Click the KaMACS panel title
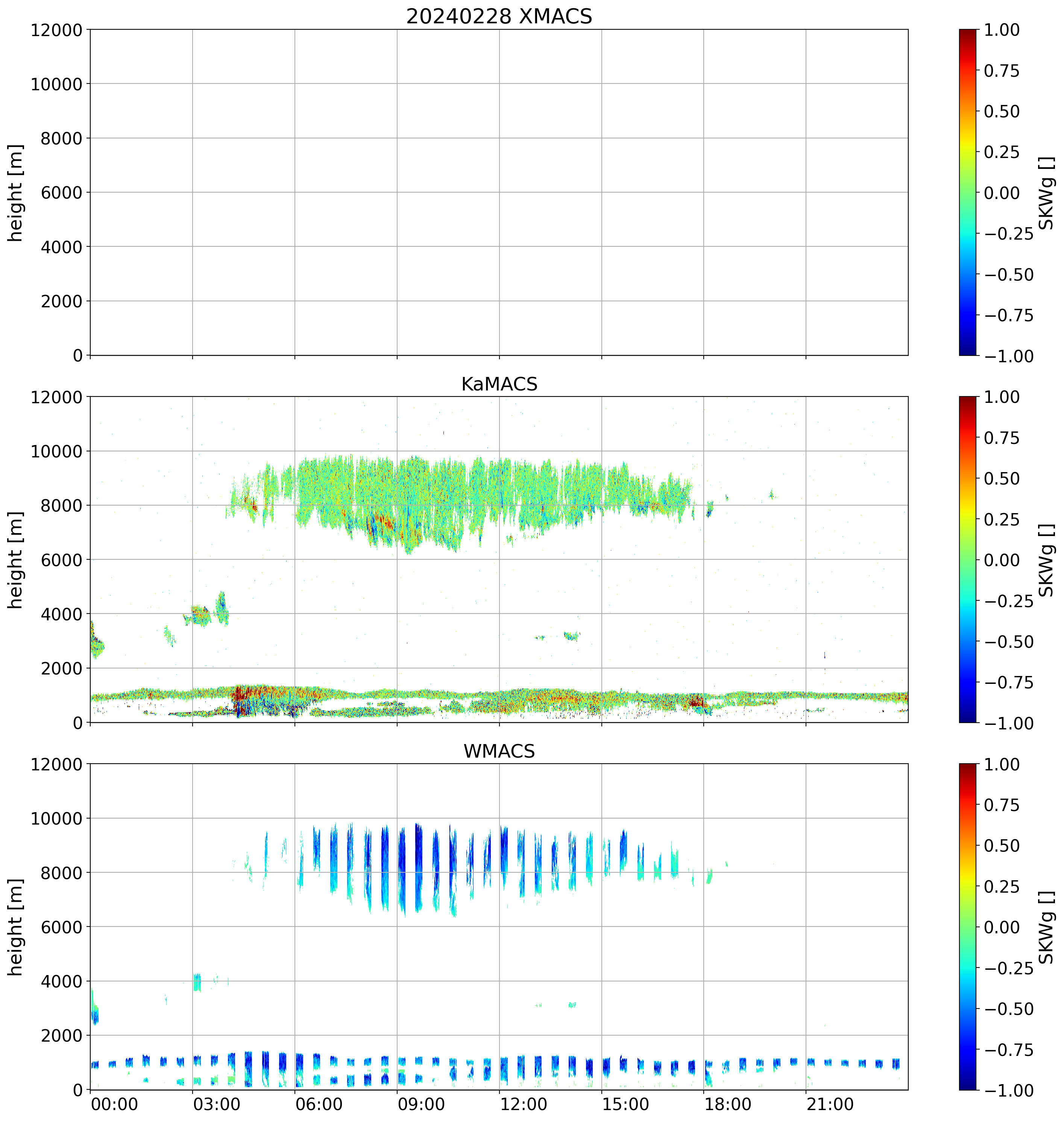Image resolution: width=1064 pixels, height=1121 pixels. coord(499,384)
